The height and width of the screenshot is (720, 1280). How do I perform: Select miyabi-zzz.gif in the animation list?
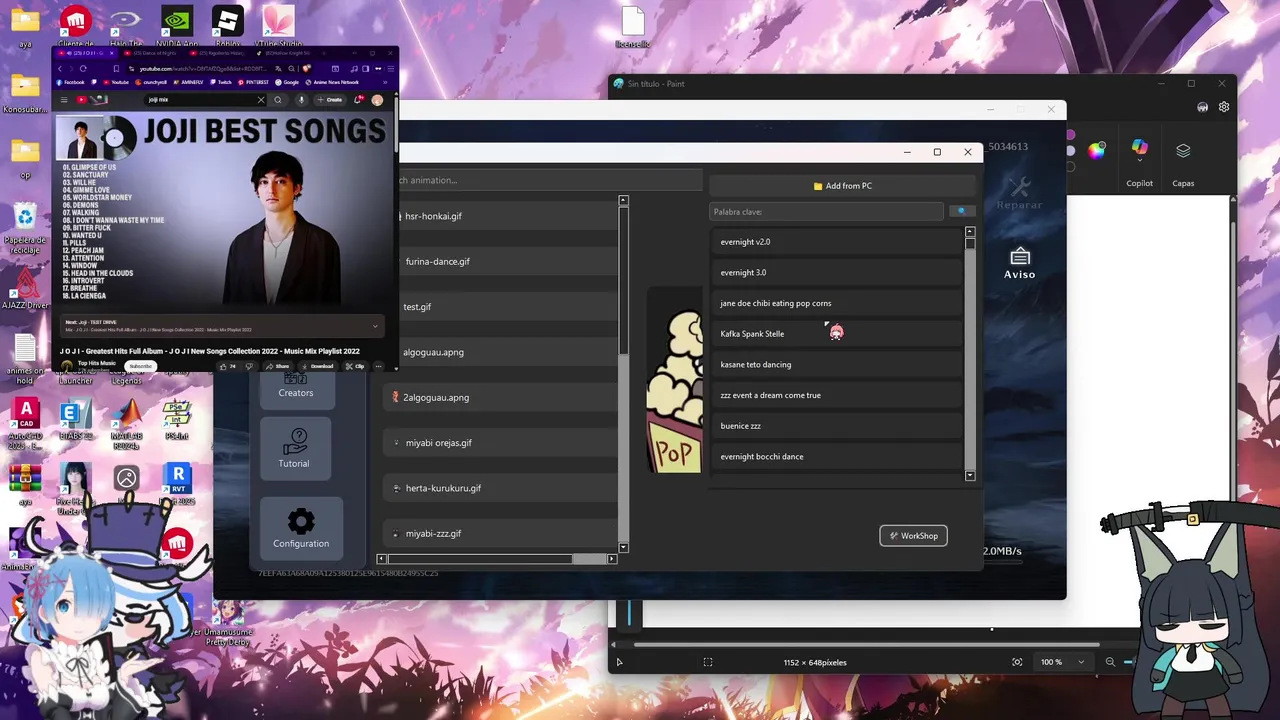[x=500, y=533]
